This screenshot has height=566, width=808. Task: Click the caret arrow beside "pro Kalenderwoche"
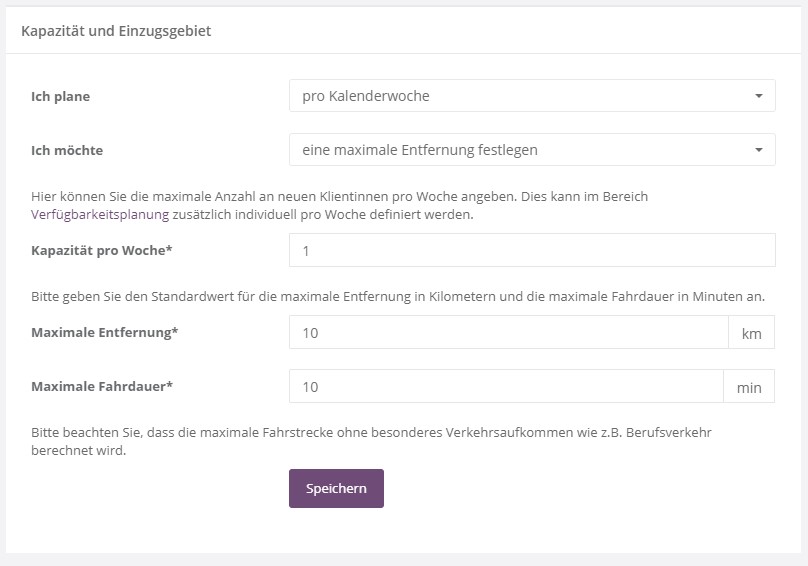(759, 97)
